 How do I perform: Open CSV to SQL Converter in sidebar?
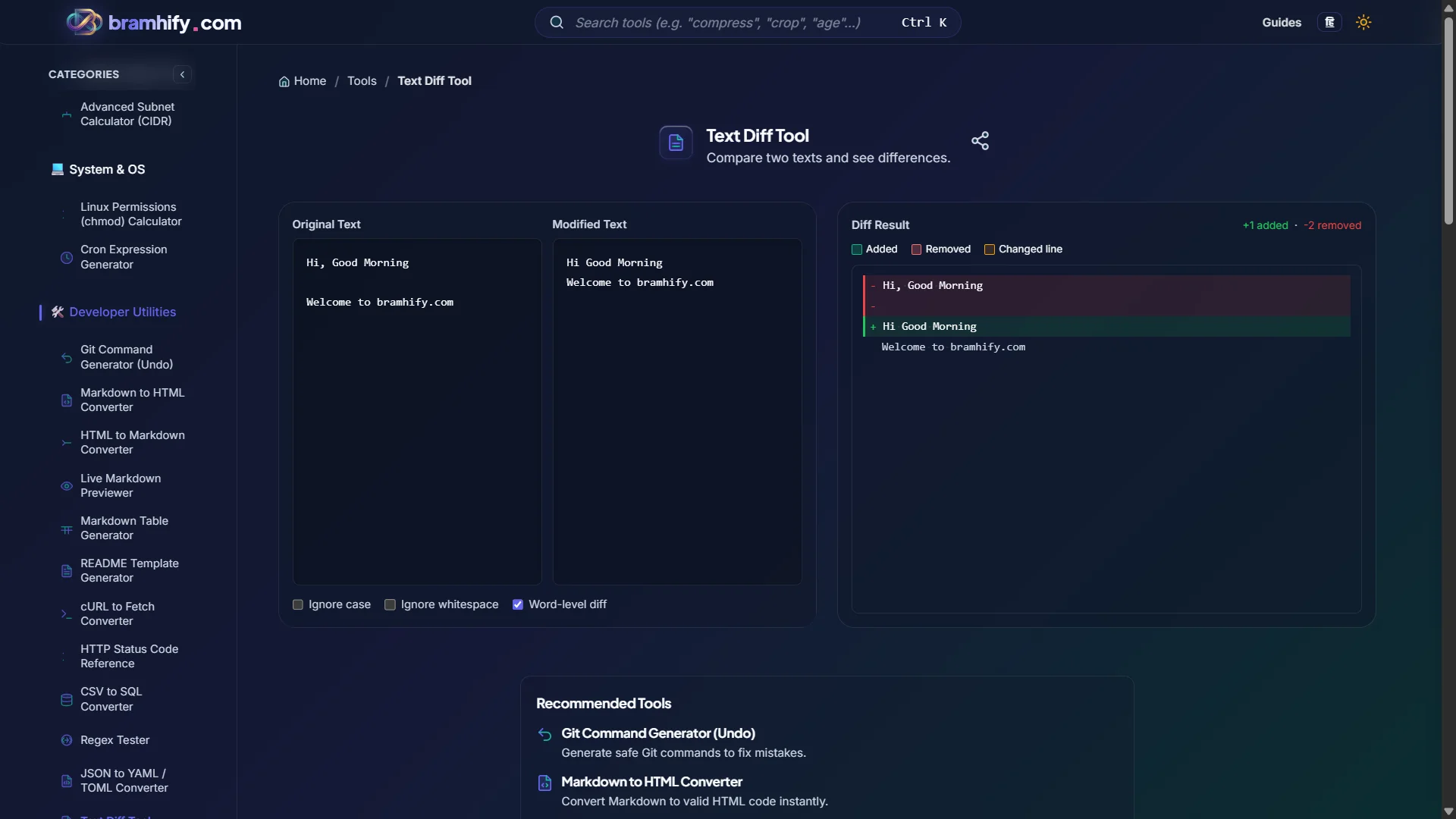point(111,699)
